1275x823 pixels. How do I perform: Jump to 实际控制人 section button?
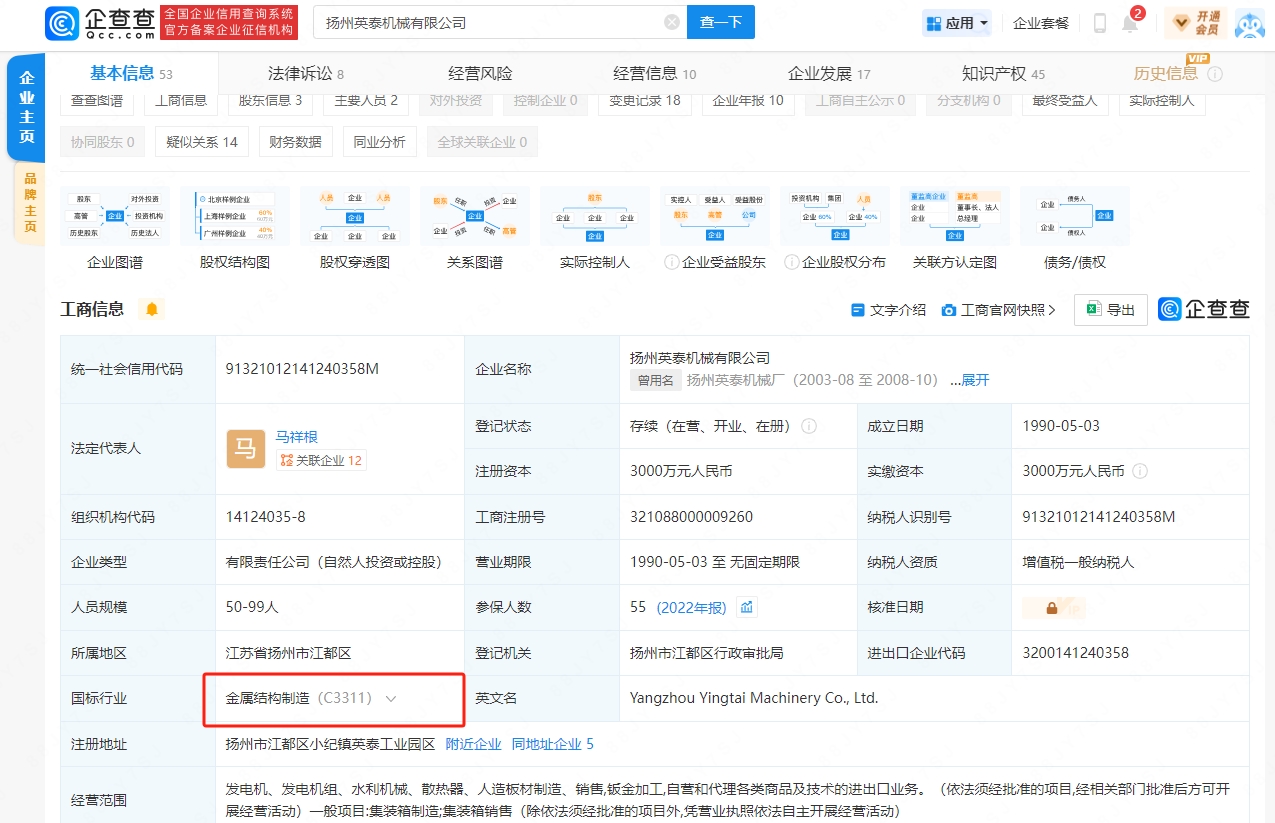(1162, 101)
